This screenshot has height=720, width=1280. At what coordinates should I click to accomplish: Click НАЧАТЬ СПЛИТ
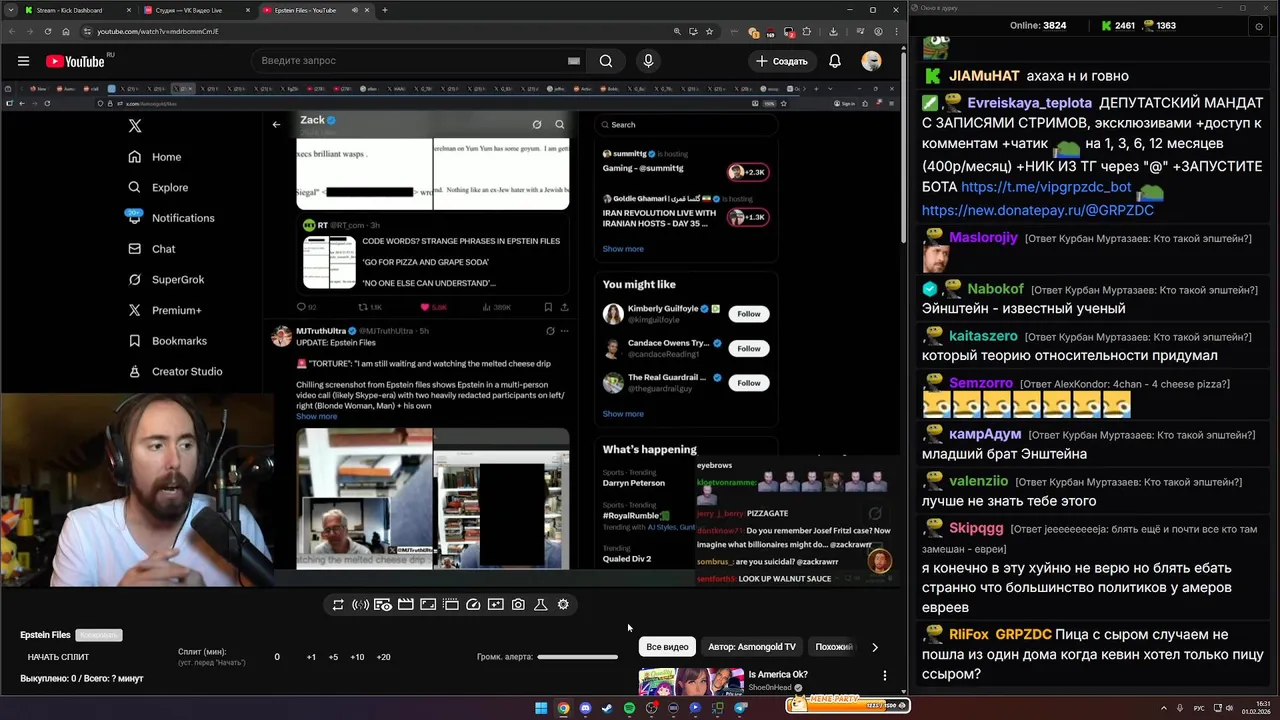coord(58,657)
